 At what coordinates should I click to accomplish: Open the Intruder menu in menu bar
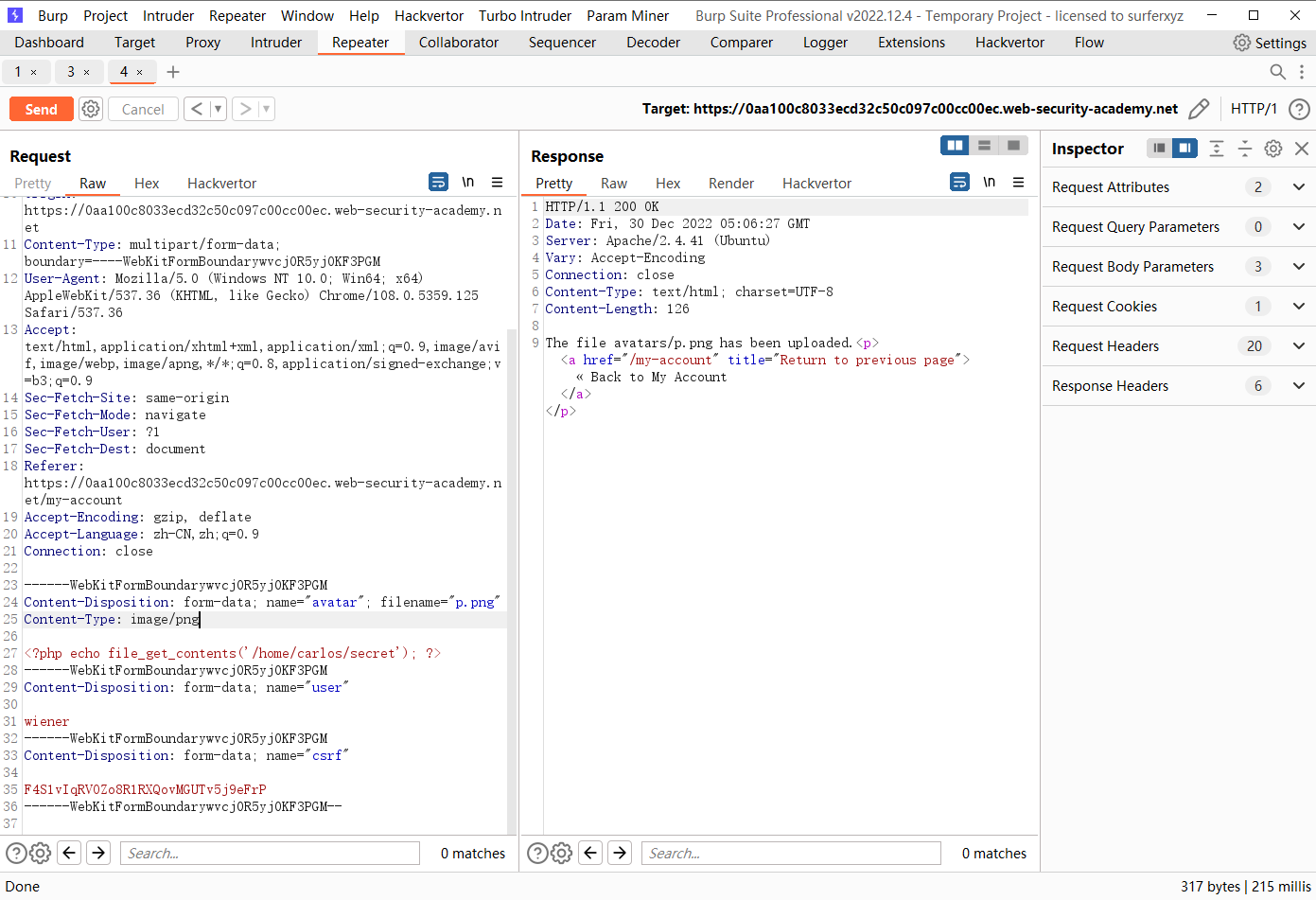coord(168,15)
